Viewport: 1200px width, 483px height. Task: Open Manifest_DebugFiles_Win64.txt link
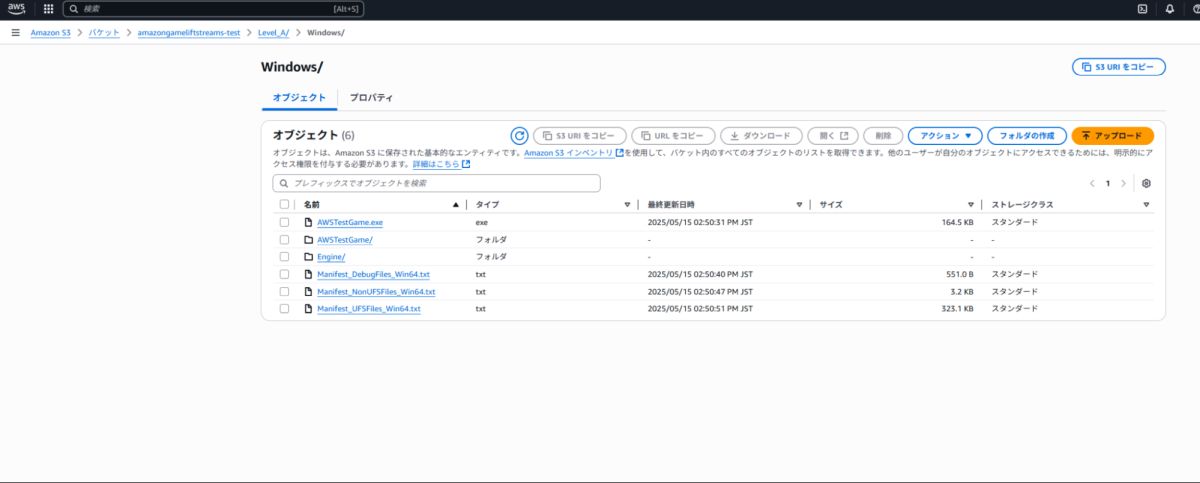coord(373,274)
